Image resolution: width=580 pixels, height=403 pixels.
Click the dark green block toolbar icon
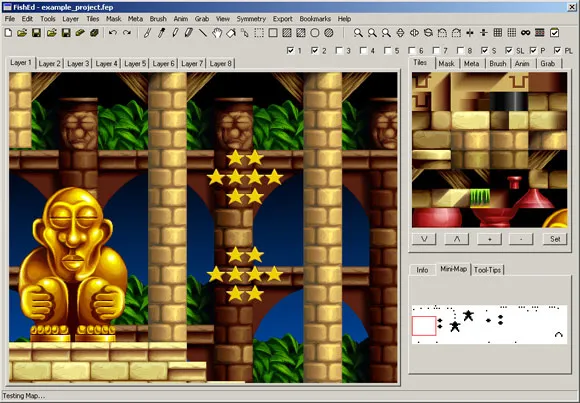coord(94,33)
